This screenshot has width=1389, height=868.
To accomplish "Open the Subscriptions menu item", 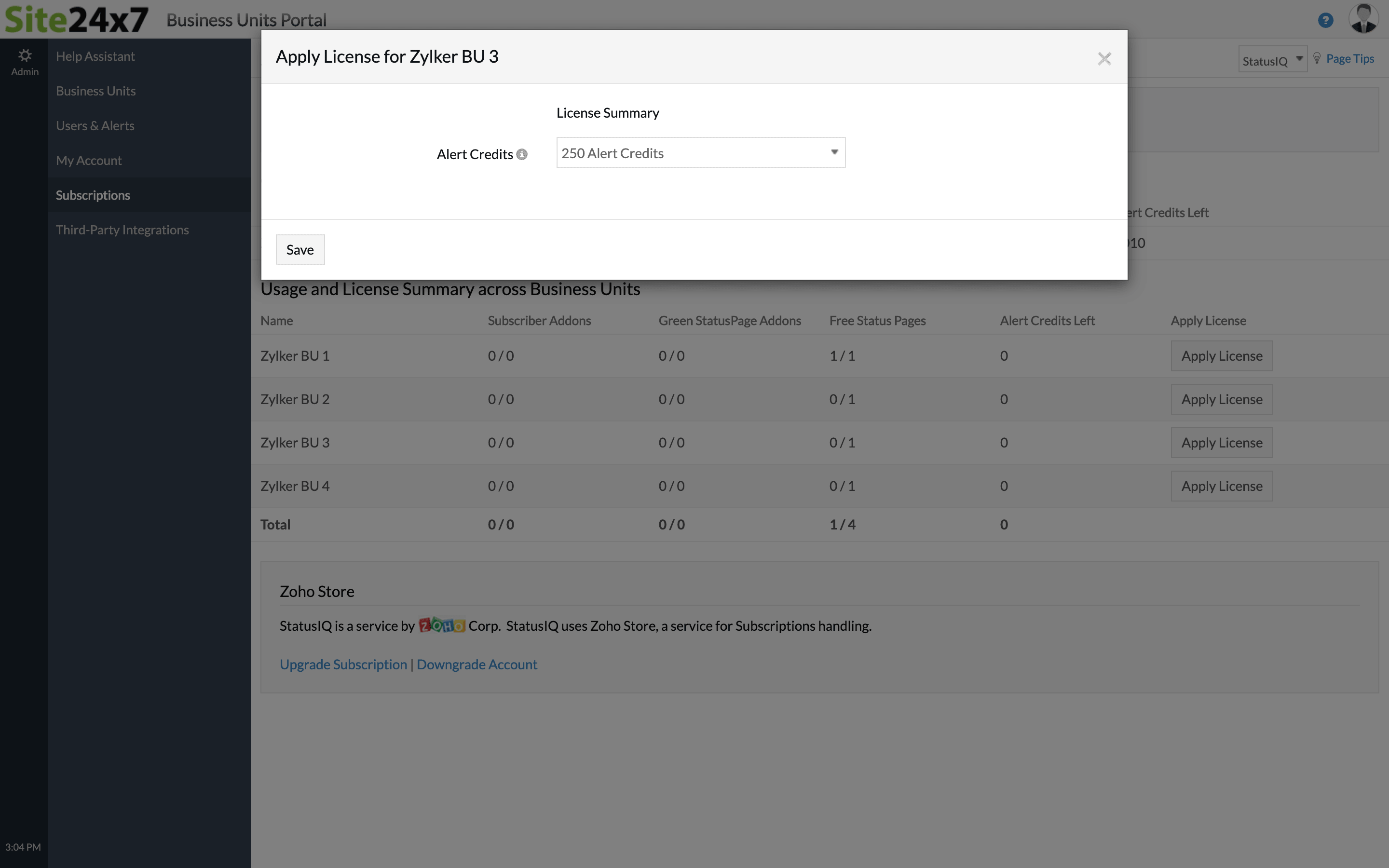I will pos(92,195).
